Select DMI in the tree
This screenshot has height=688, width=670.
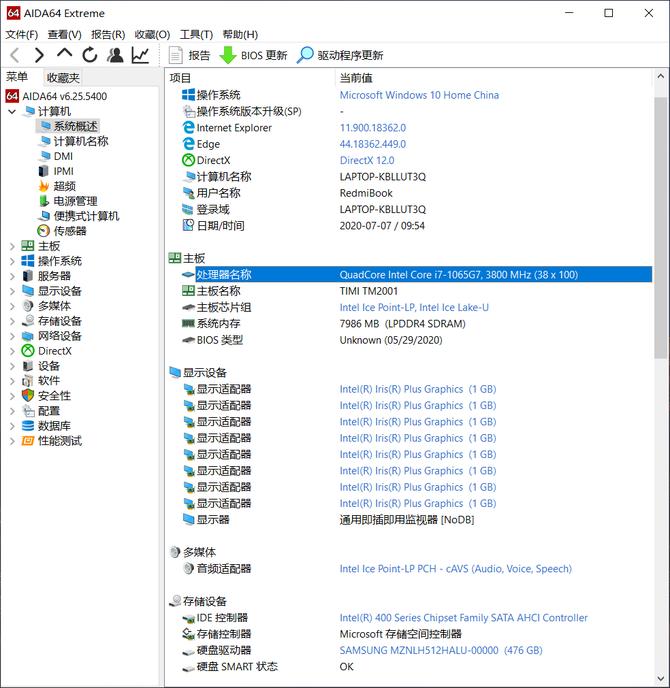tap(56, 156)
